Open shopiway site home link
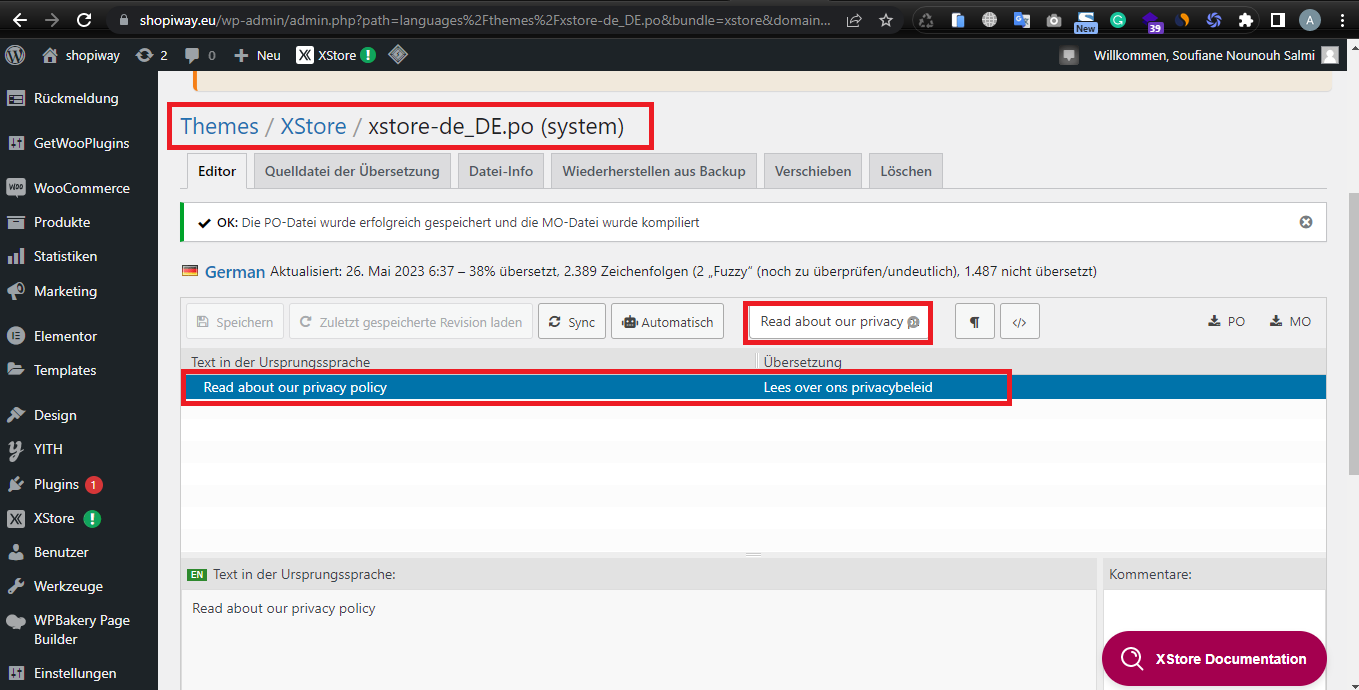The width and height of the screenshot is (1359, 690). click(80, 55)
